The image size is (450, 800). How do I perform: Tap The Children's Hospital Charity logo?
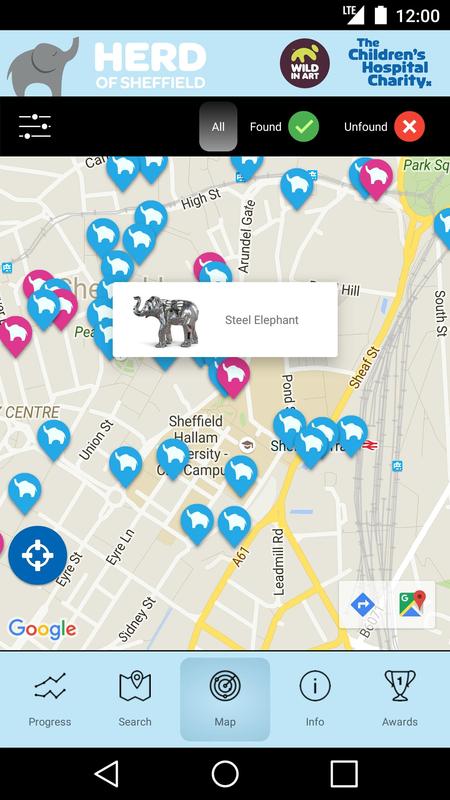point(390,63)
